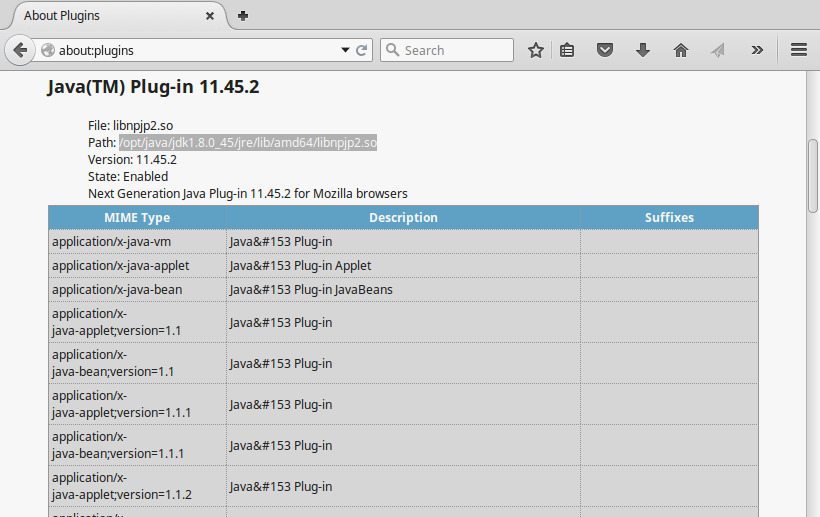The height and width of the screenshot is (517, 820).
Task: Expand more tools chevron overflow
Action: pyautogui.click(x=757, y=50)
